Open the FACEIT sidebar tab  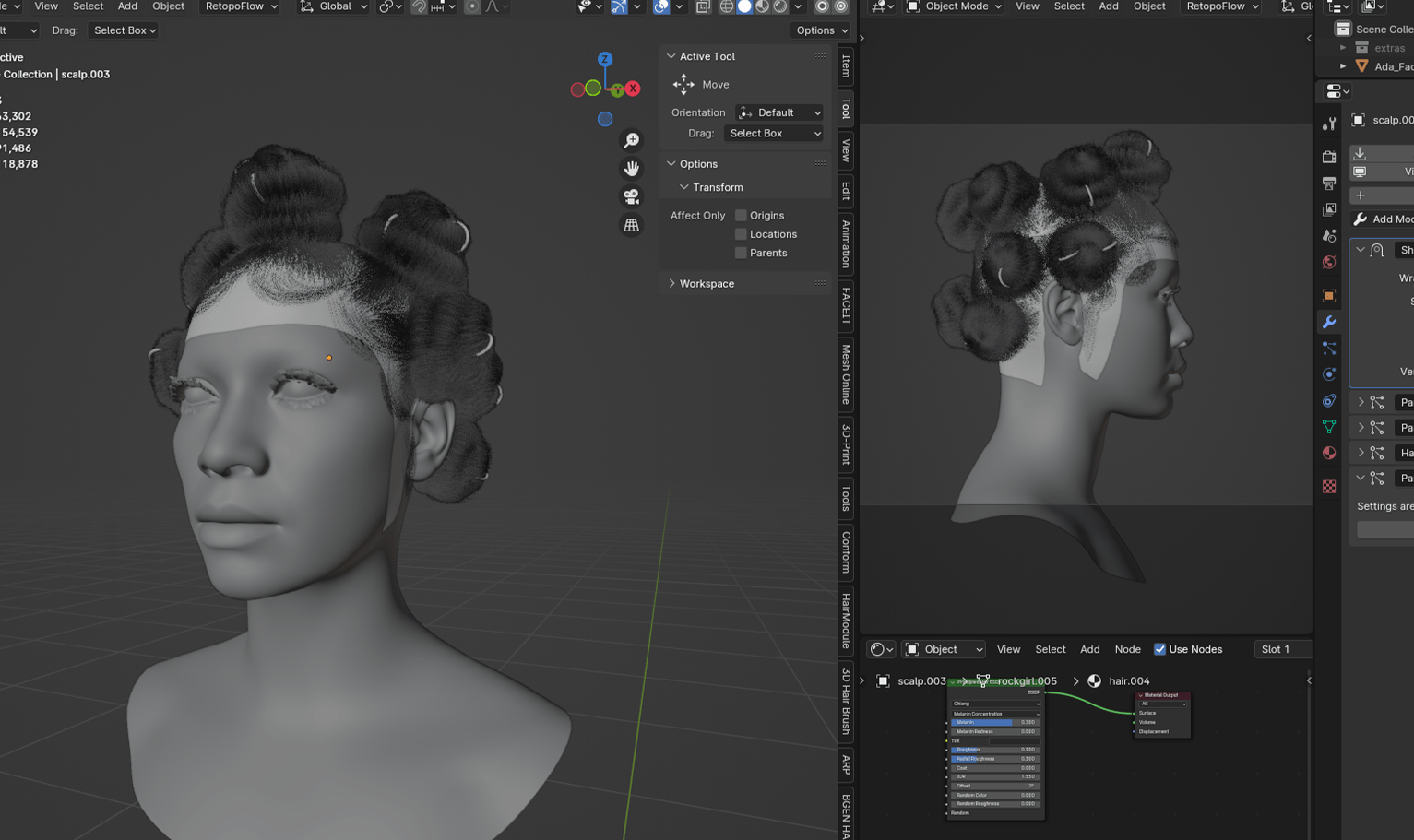(x=846, y=307)
